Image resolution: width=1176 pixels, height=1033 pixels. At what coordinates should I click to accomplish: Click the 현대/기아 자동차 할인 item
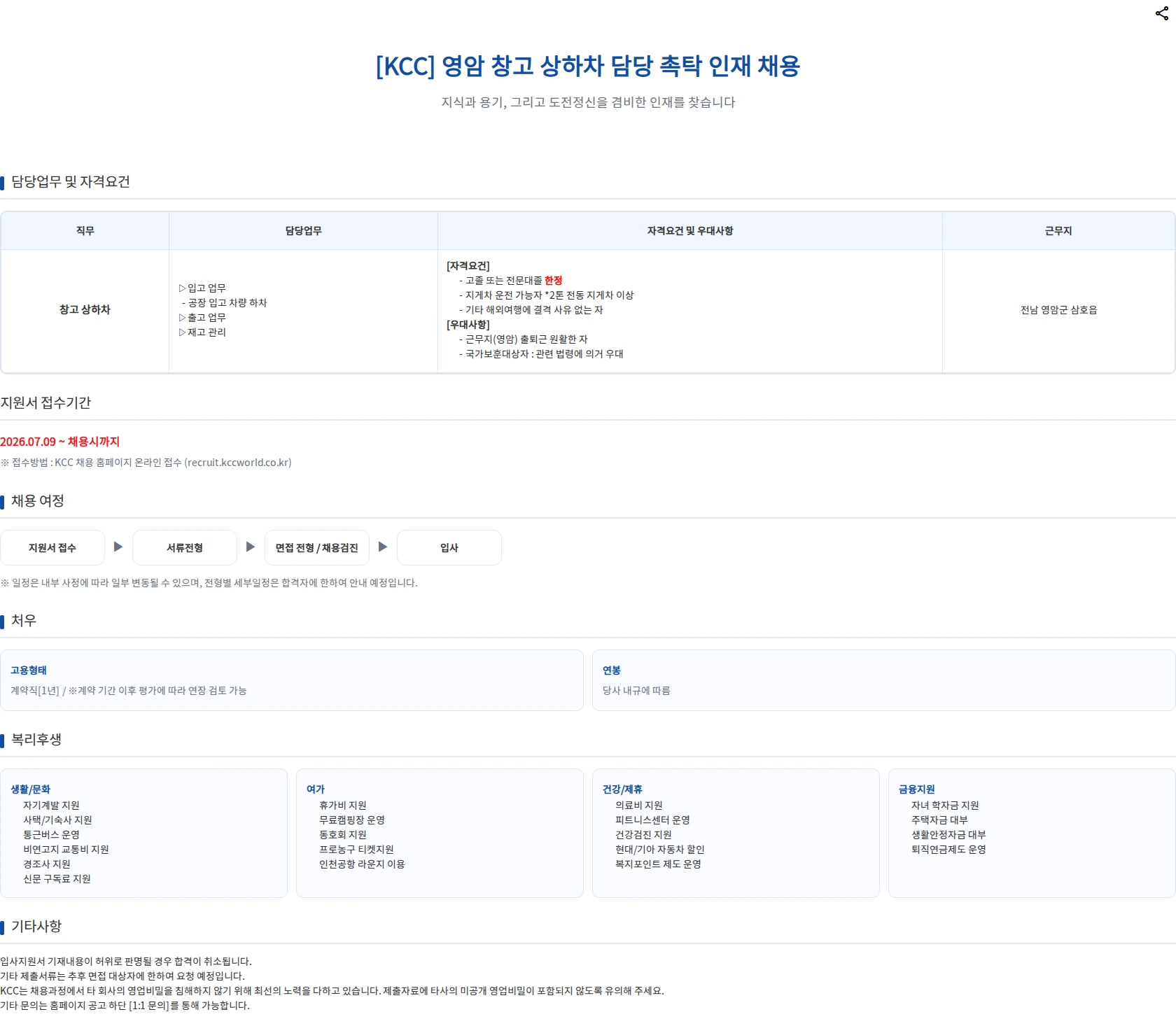pos(660,850)
